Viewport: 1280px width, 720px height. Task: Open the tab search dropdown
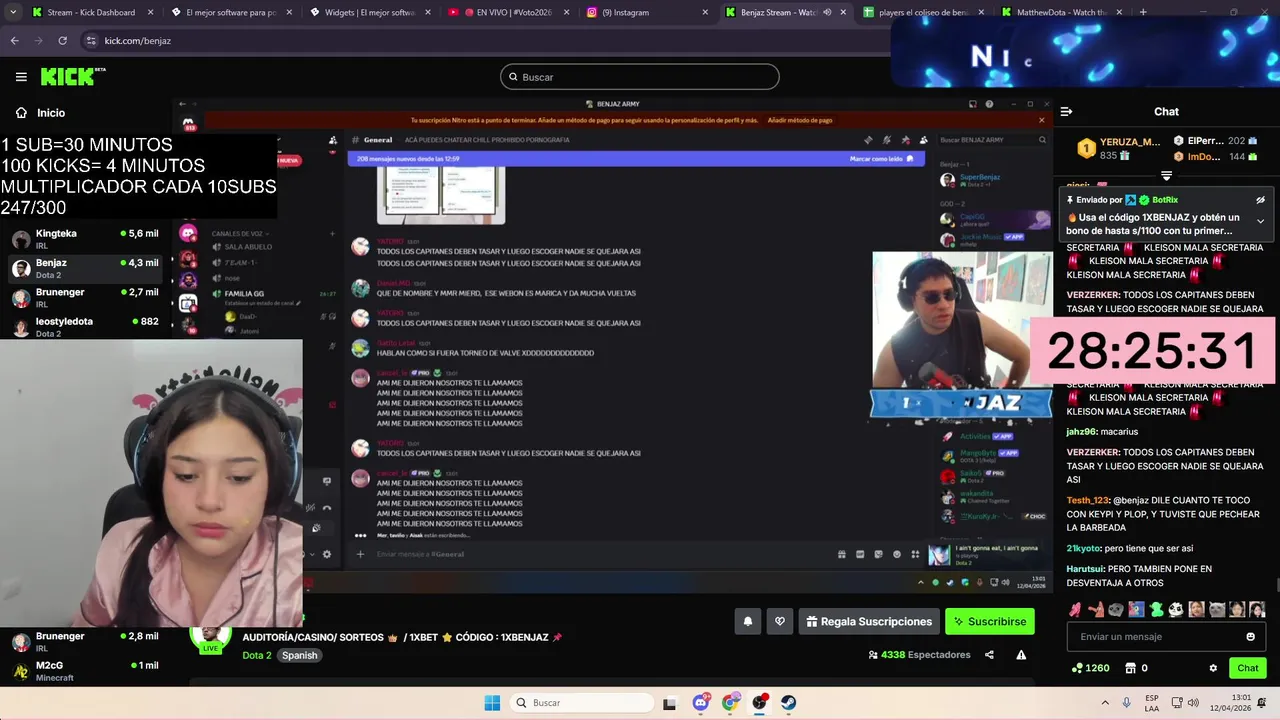(12, 12)
